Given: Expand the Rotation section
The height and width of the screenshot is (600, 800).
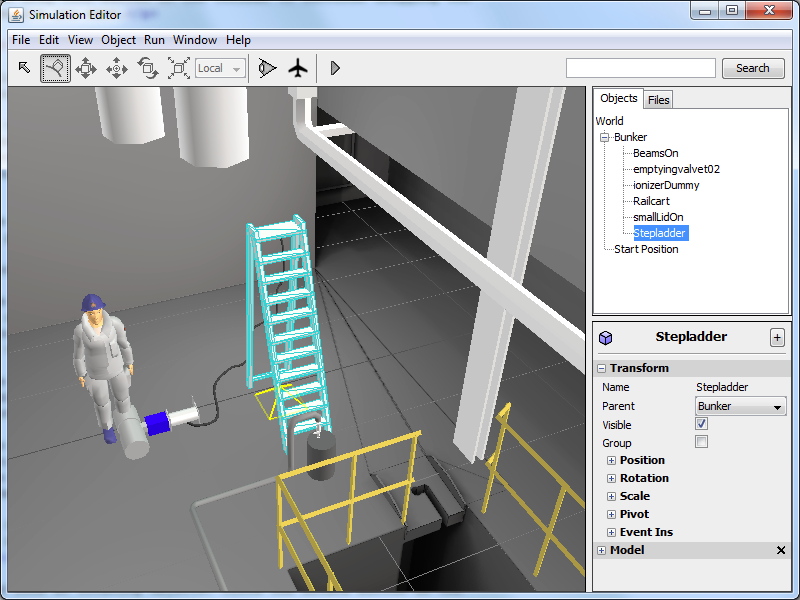Looking at the screenshot, I should 611,478.
